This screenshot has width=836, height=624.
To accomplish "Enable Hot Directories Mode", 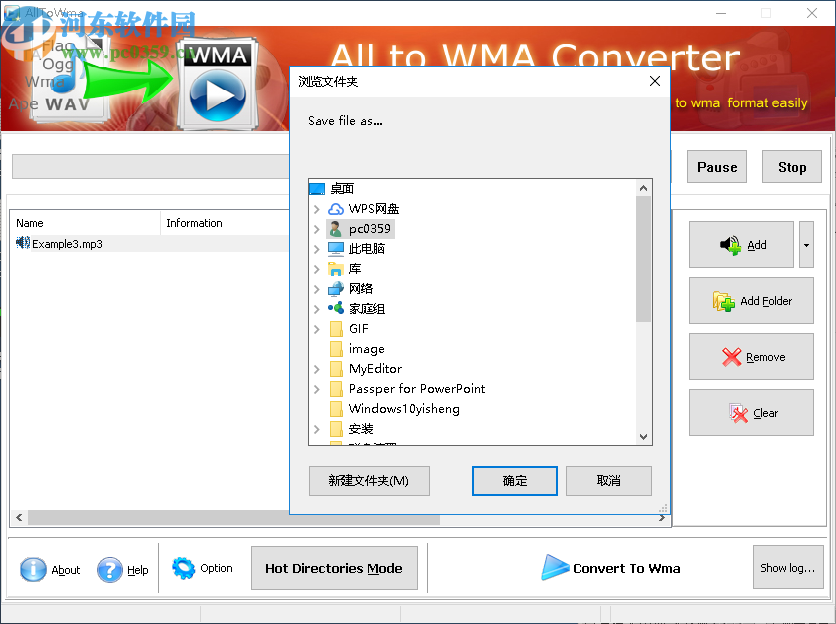I will pyautogui.click(x=334, y=567).
